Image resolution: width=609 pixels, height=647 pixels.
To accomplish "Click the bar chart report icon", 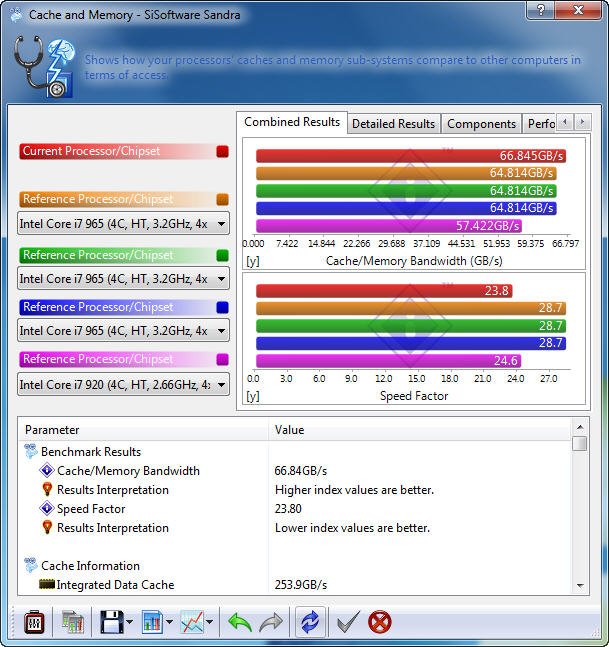I will coord(152,622).
